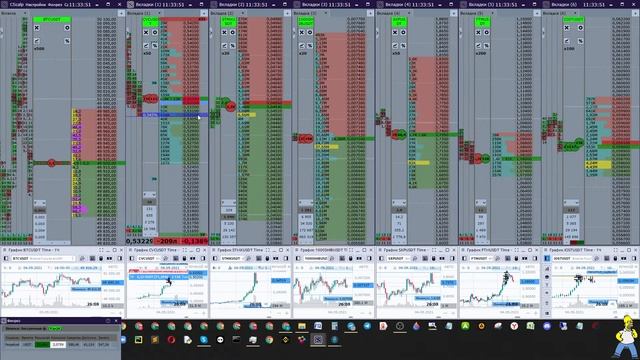Open Yandex Browser from the taskbar
Viewport: 640px width, 360px height.
tap(514, 326)
